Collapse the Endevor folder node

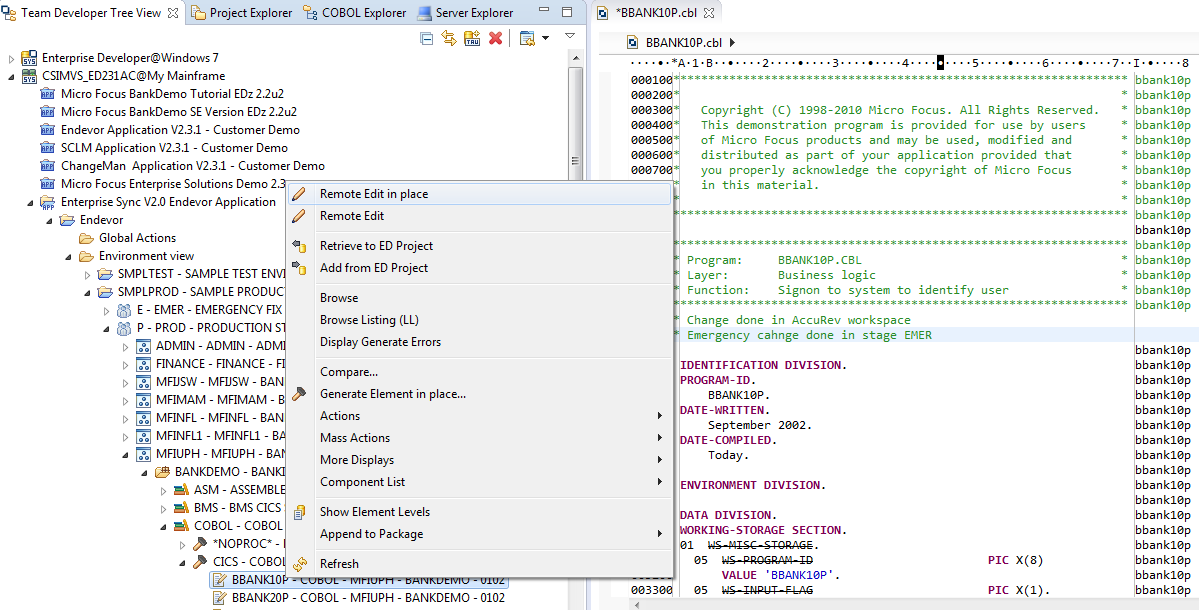pyautogui.click(x=50, y=220)
